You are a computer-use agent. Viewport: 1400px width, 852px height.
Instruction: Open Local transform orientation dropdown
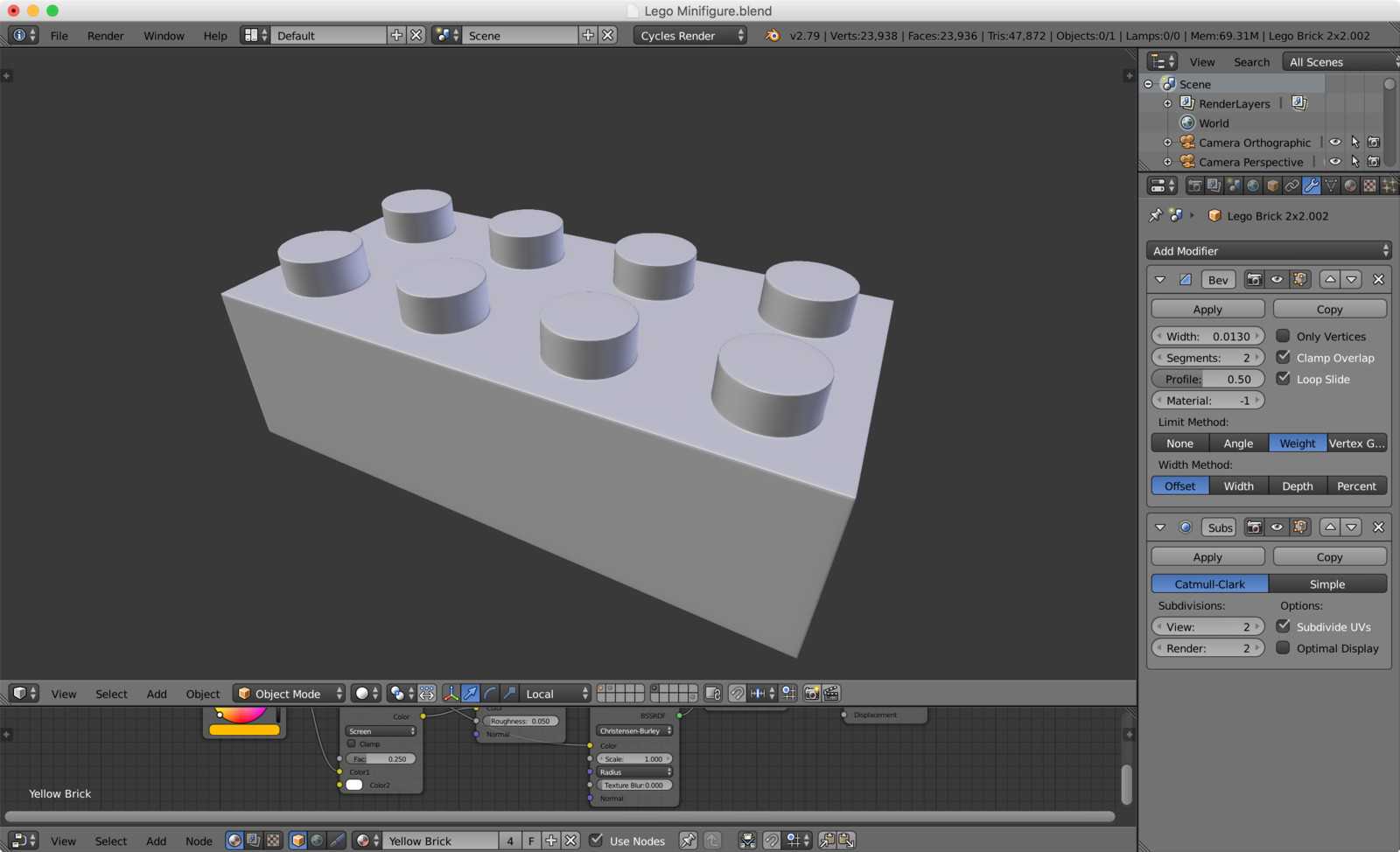click(x=556, y=694)
